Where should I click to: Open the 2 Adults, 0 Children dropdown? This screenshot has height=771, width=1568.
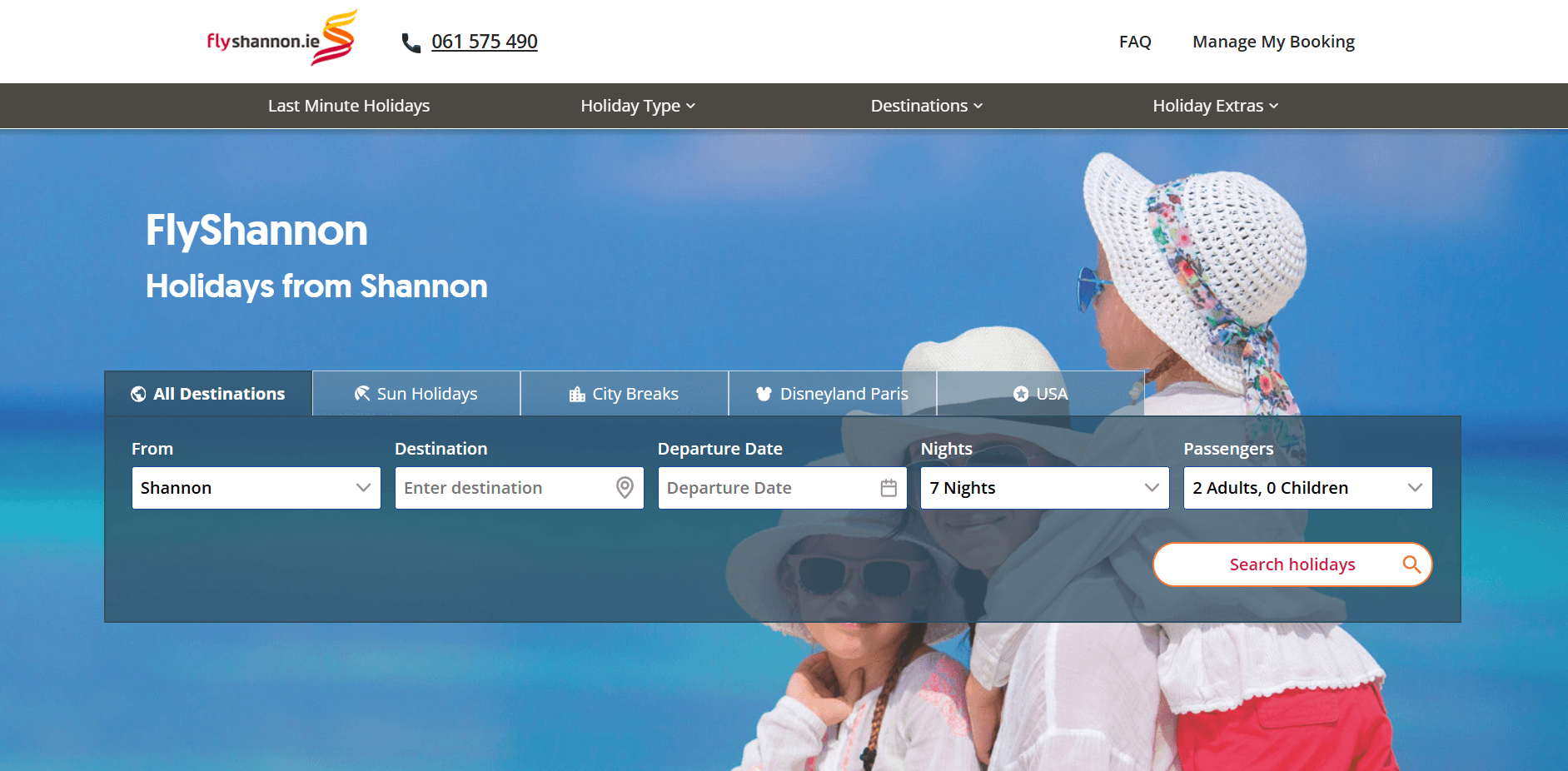coord(1308,488)
